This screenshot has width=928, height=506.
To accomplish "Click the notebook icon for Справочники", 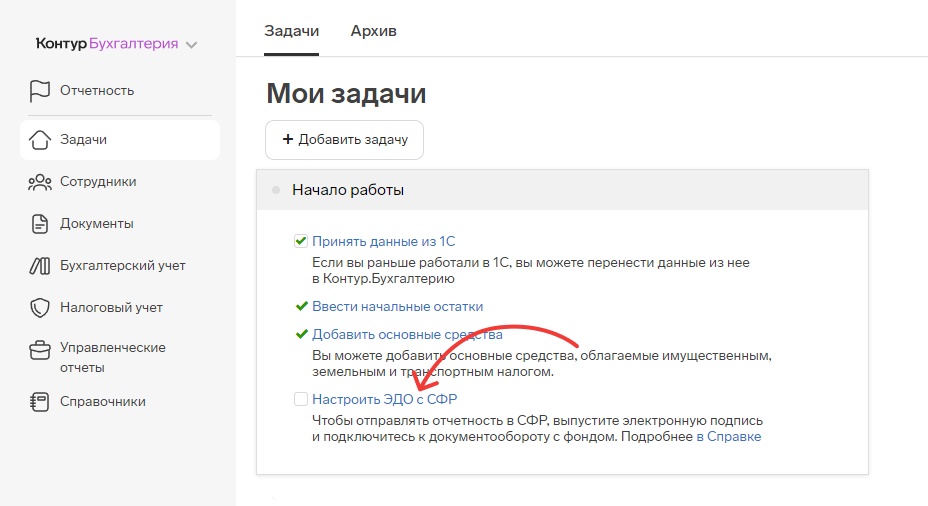I will coord(40,402).
